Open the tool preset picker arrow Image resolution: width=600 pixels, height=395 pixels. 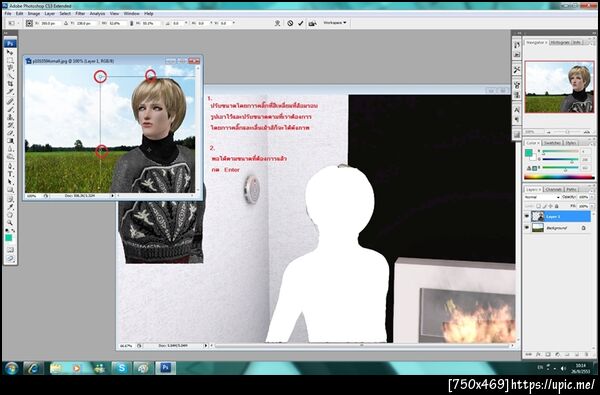(x=18, y=23)
